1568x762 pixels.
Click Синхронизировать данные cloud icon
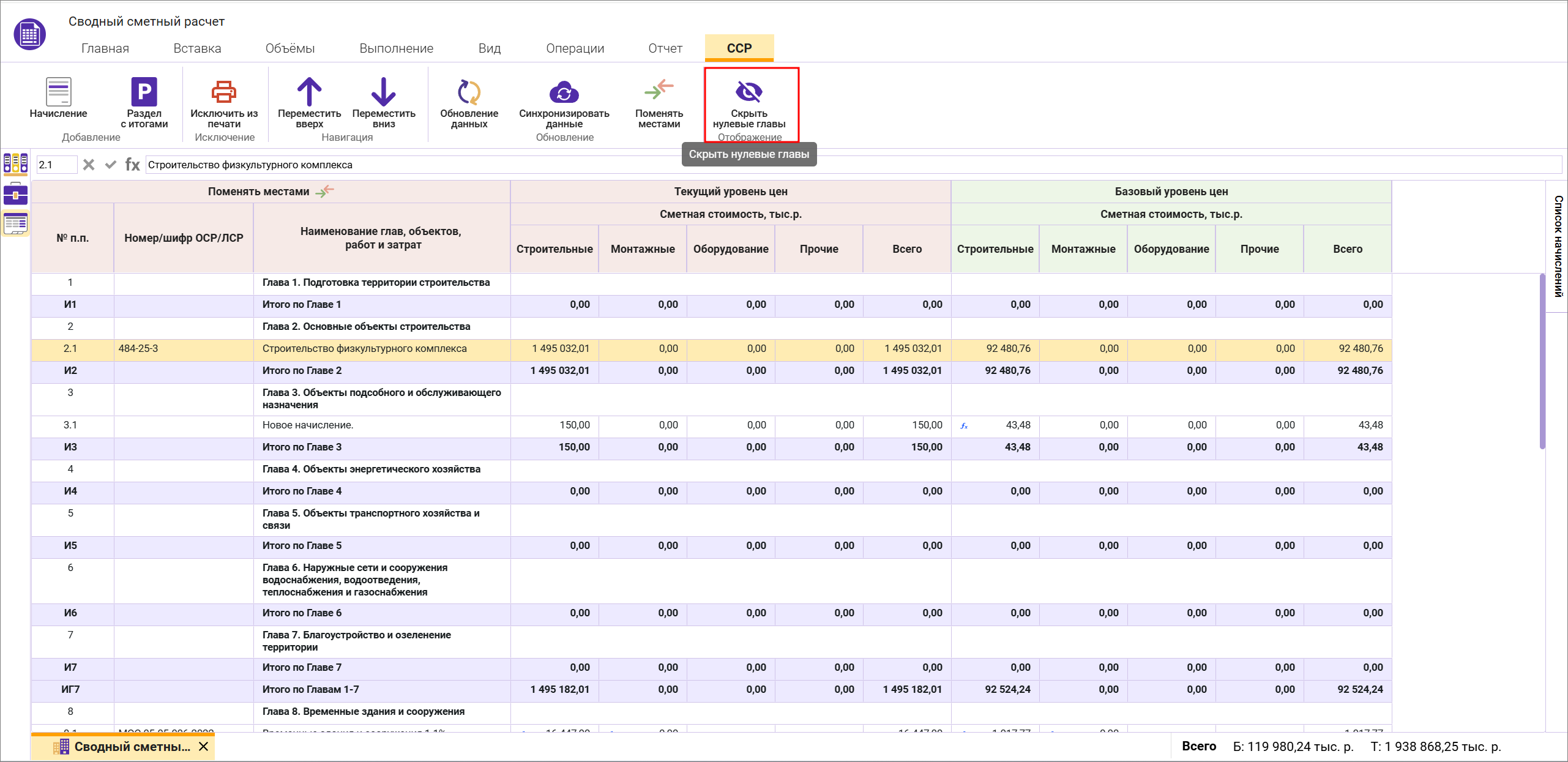click(x=564, y=92)
